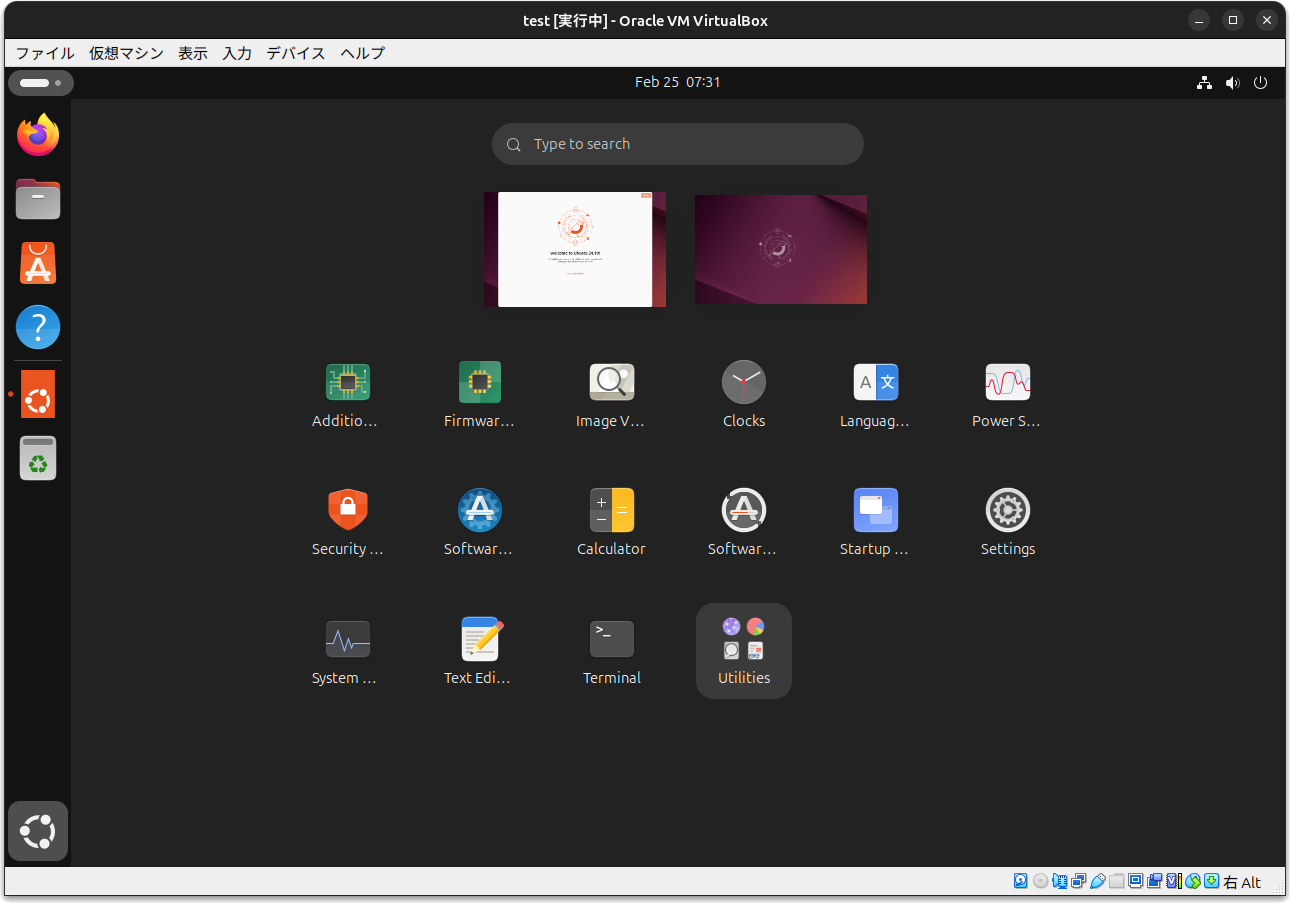Open the Trash from the dock

click(38, 458)
